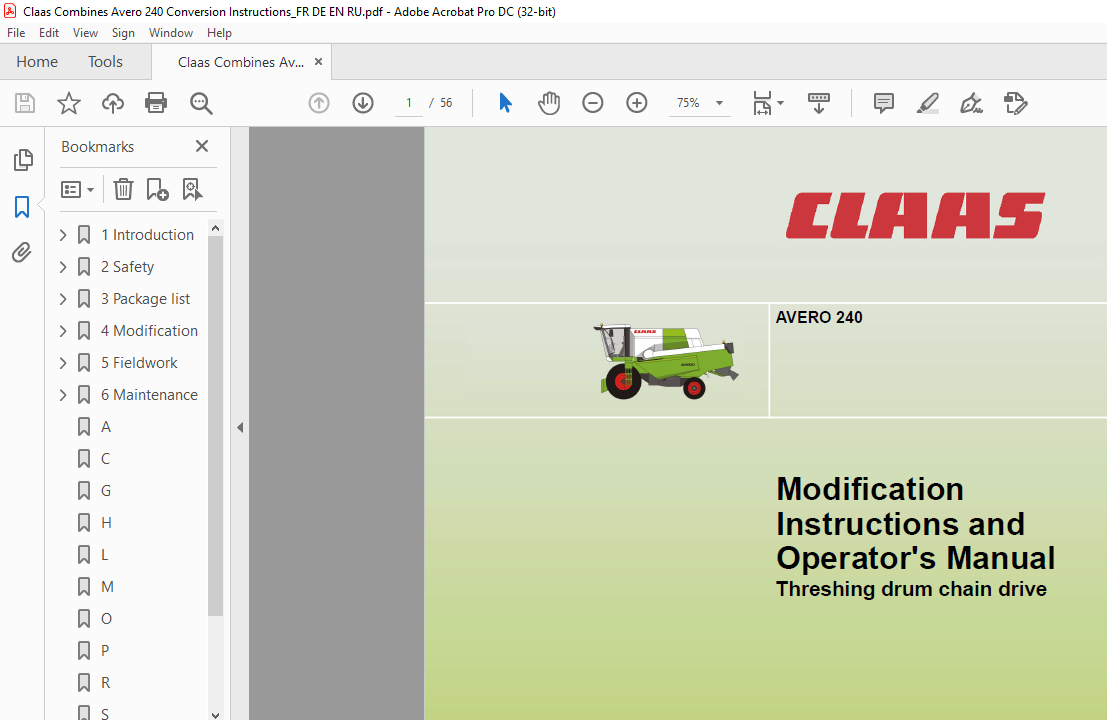1107x720 pixels.
Task: Open the Help menu
Action: 219,32
